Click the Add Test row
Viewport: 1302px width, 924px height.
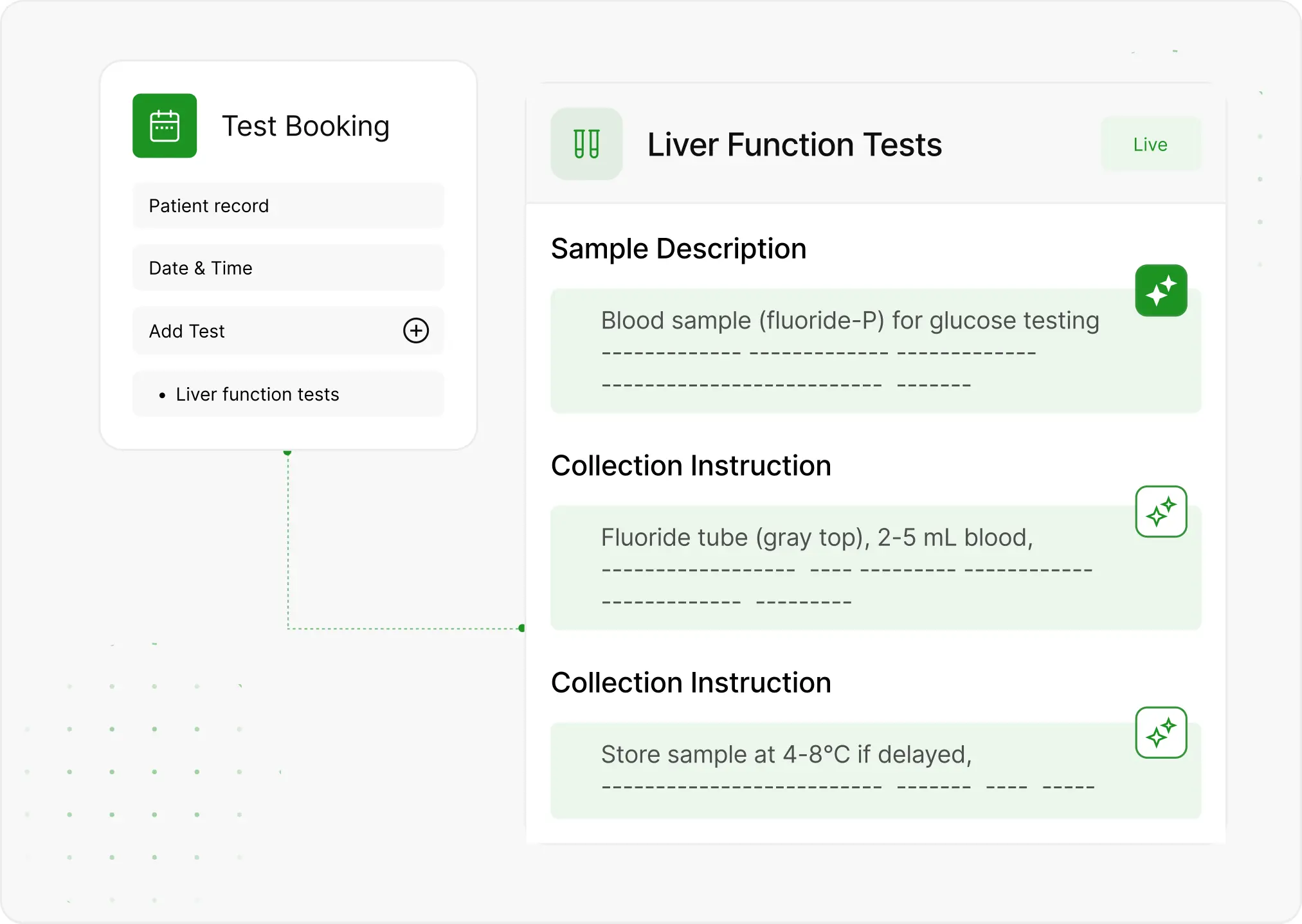(288, 331)
